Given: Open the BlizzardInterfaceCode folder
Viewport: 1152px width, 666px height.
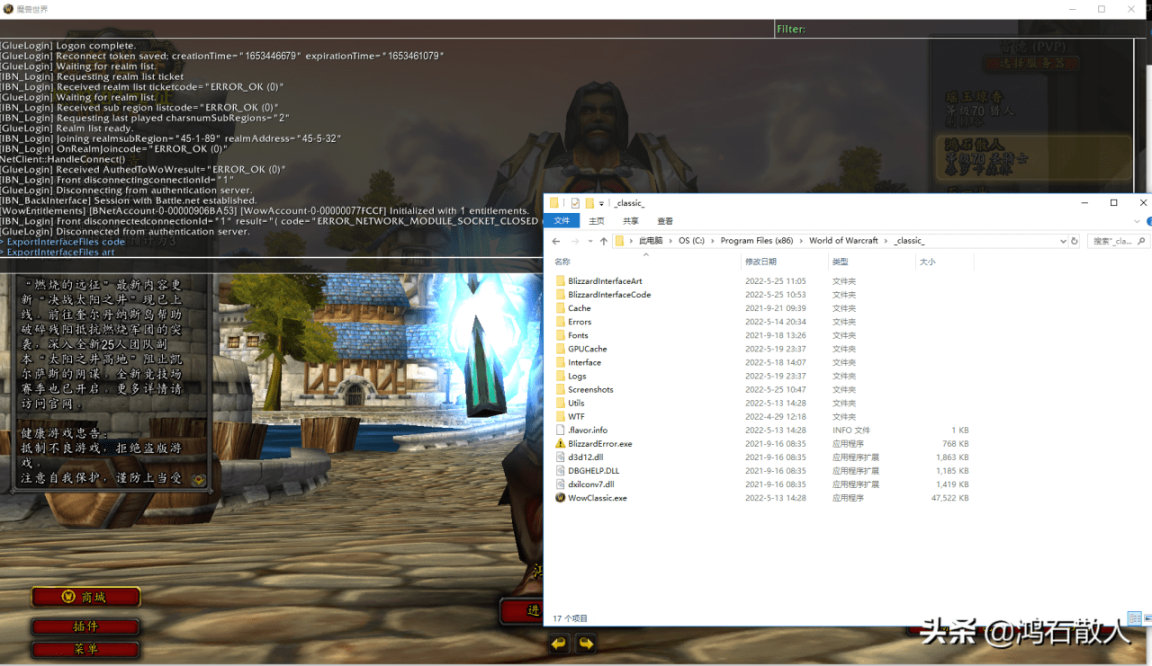Looking at the screenshot, I should coord(609,295).
